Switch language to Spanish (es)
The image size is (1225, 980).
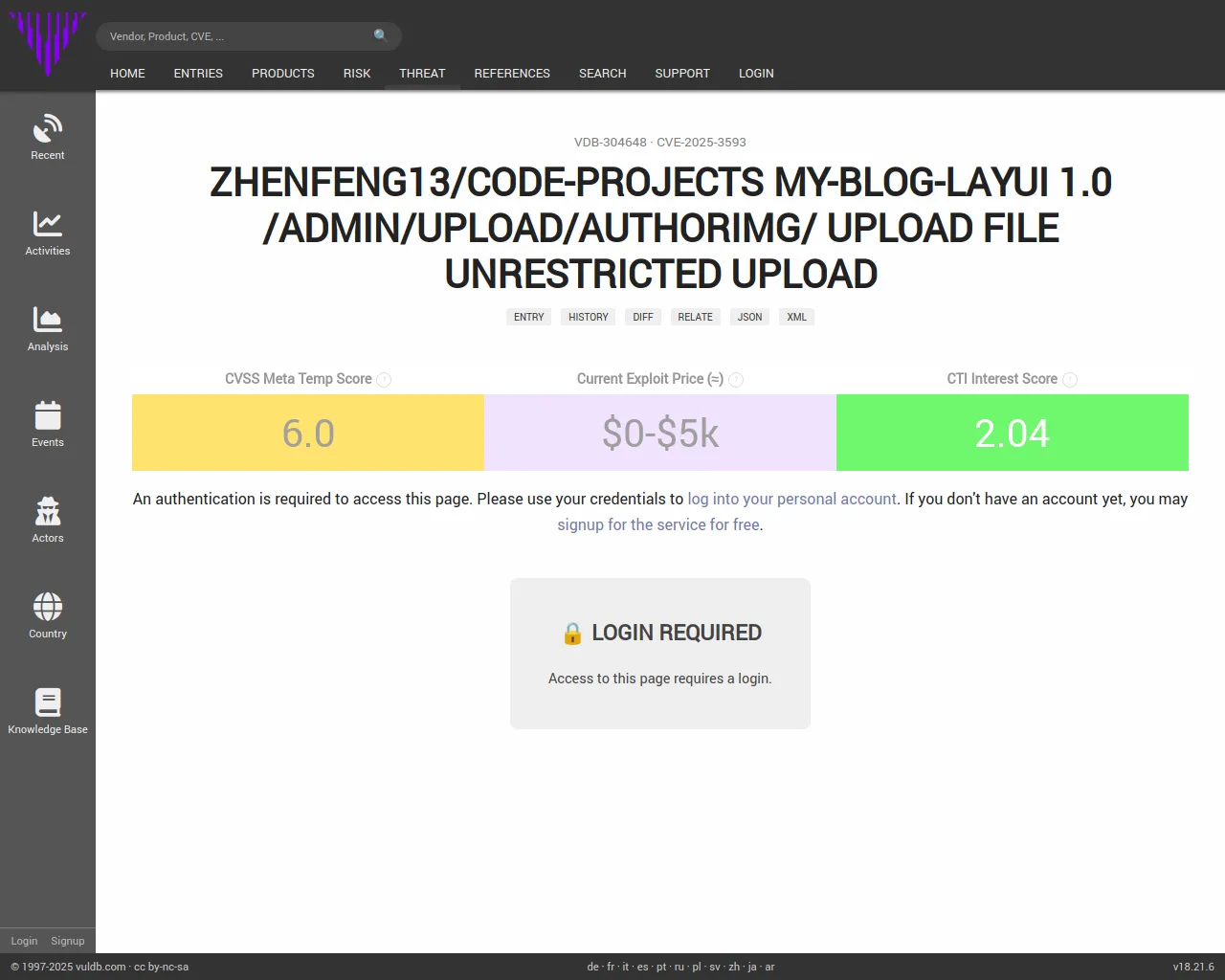click(642, 967)
